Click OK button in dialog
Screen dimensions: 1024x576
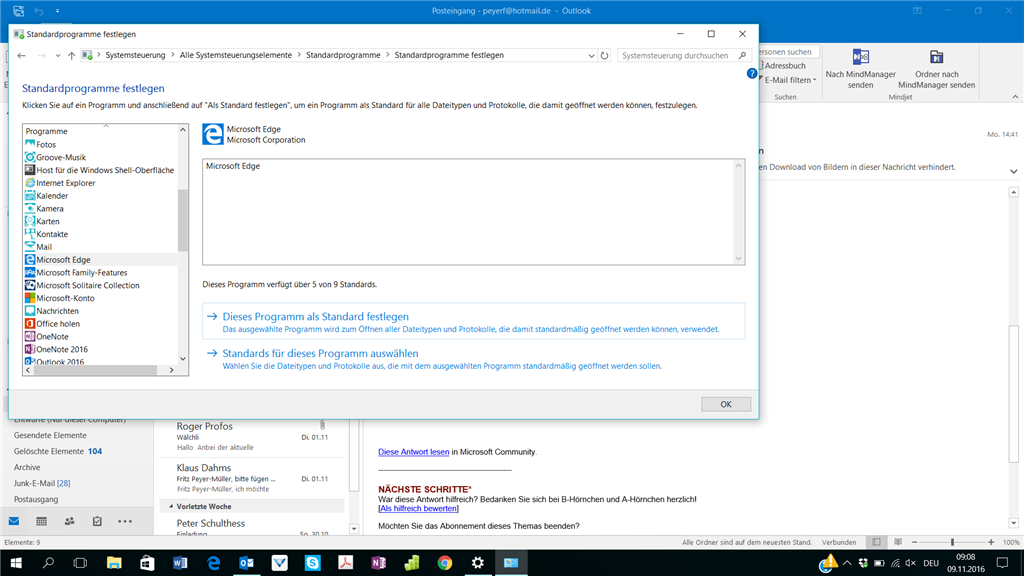pos(726,404)
